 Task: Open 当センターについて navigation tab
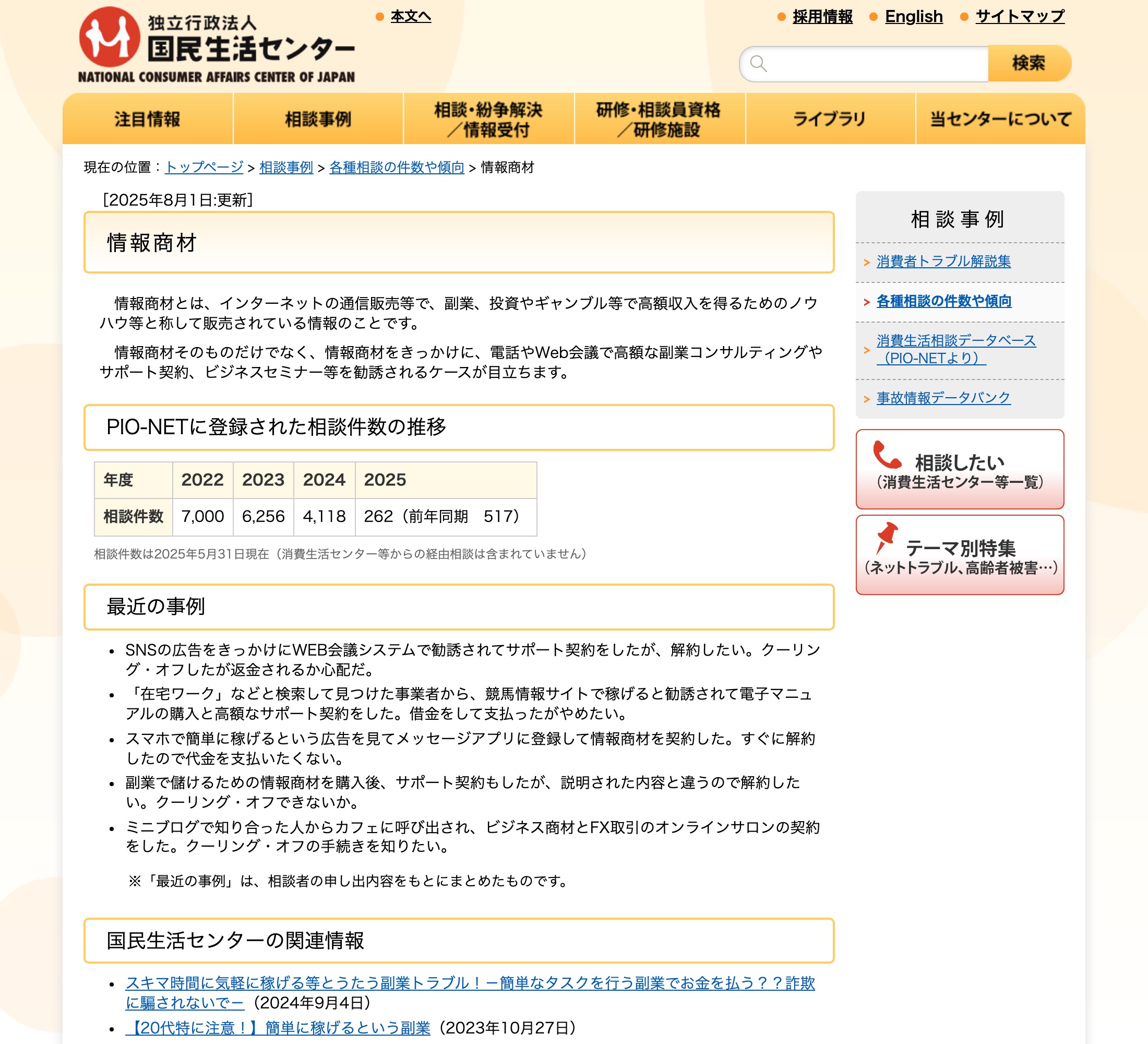click(x=1000, y=118)
